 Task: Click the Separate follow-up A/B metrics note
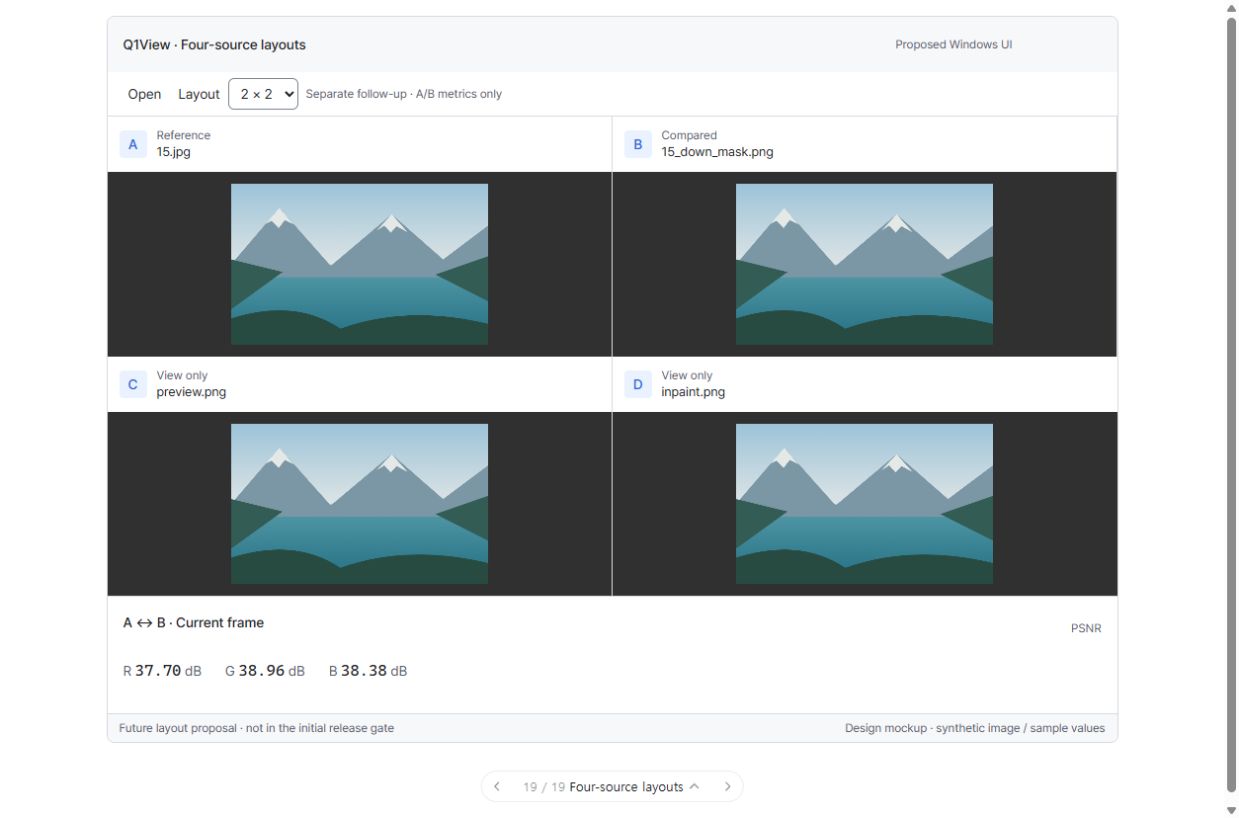click(x=404, y=94)
